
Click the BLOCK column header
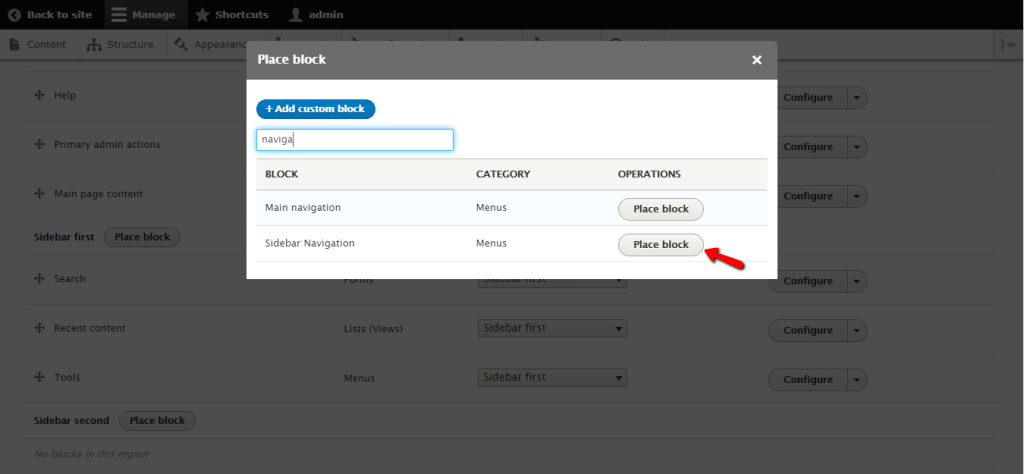point(281,174)
